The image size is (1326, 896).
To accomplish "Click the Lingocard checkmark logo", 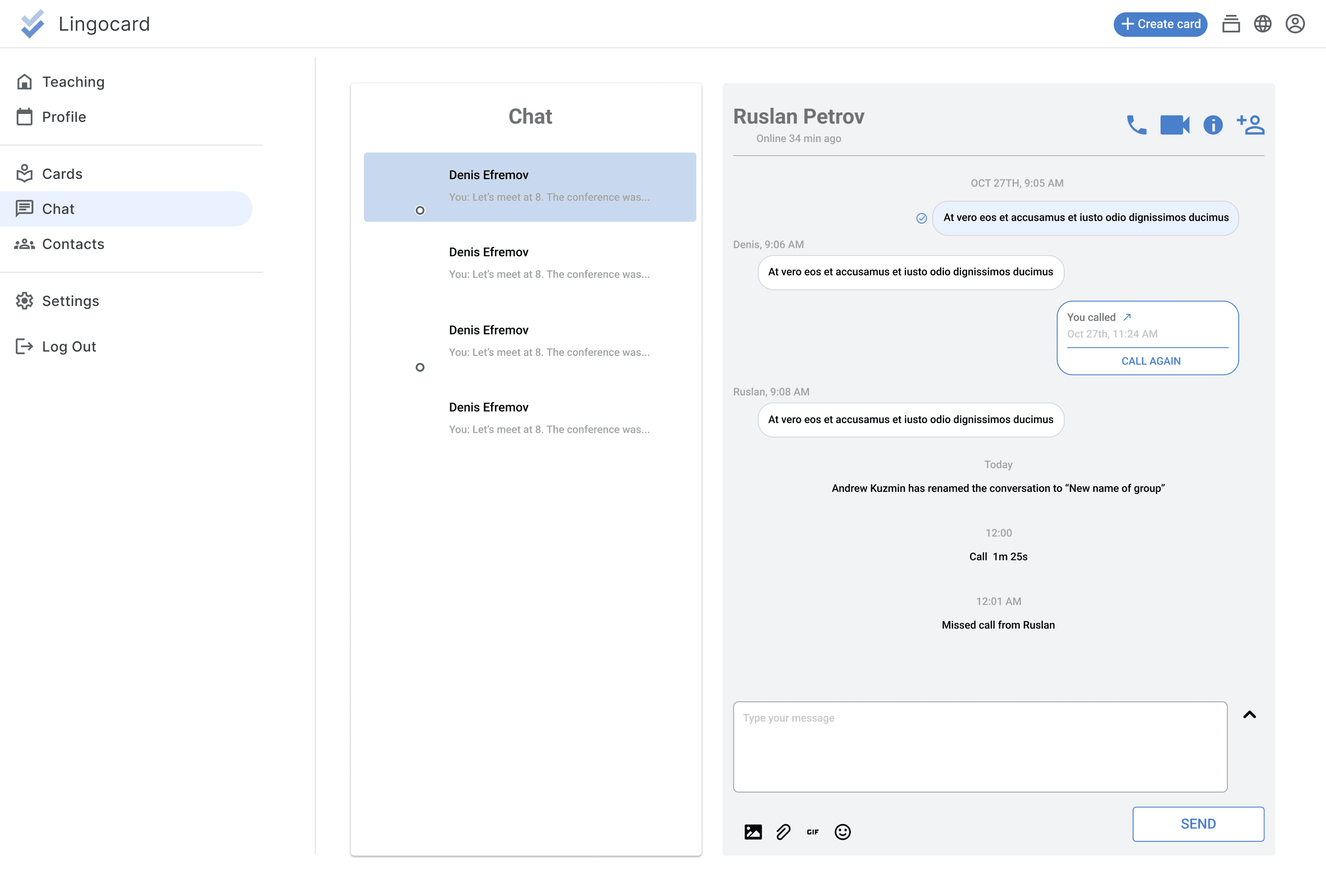I will [32, 24].
